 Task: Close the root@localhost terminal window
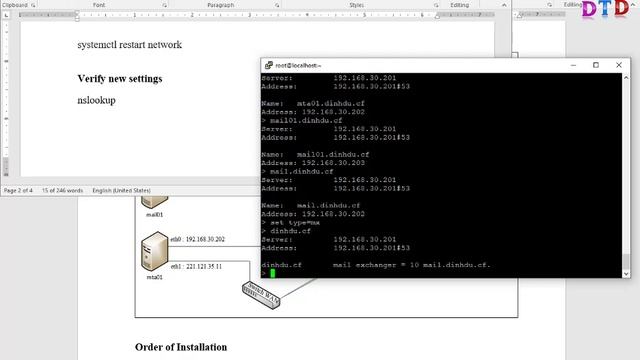619,65
